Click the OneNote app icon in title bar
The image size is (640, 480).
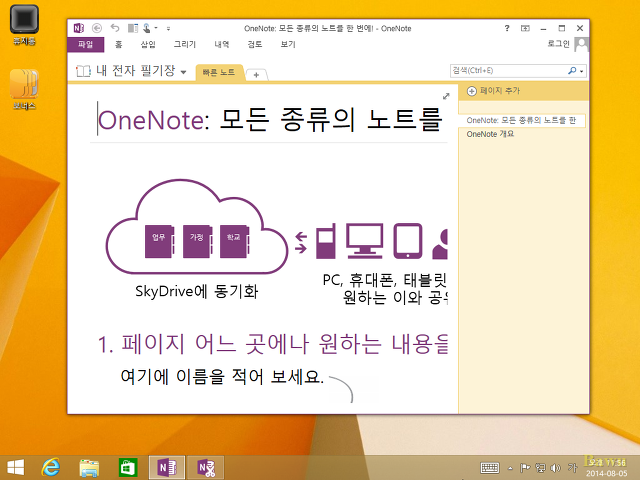(79, 28)
